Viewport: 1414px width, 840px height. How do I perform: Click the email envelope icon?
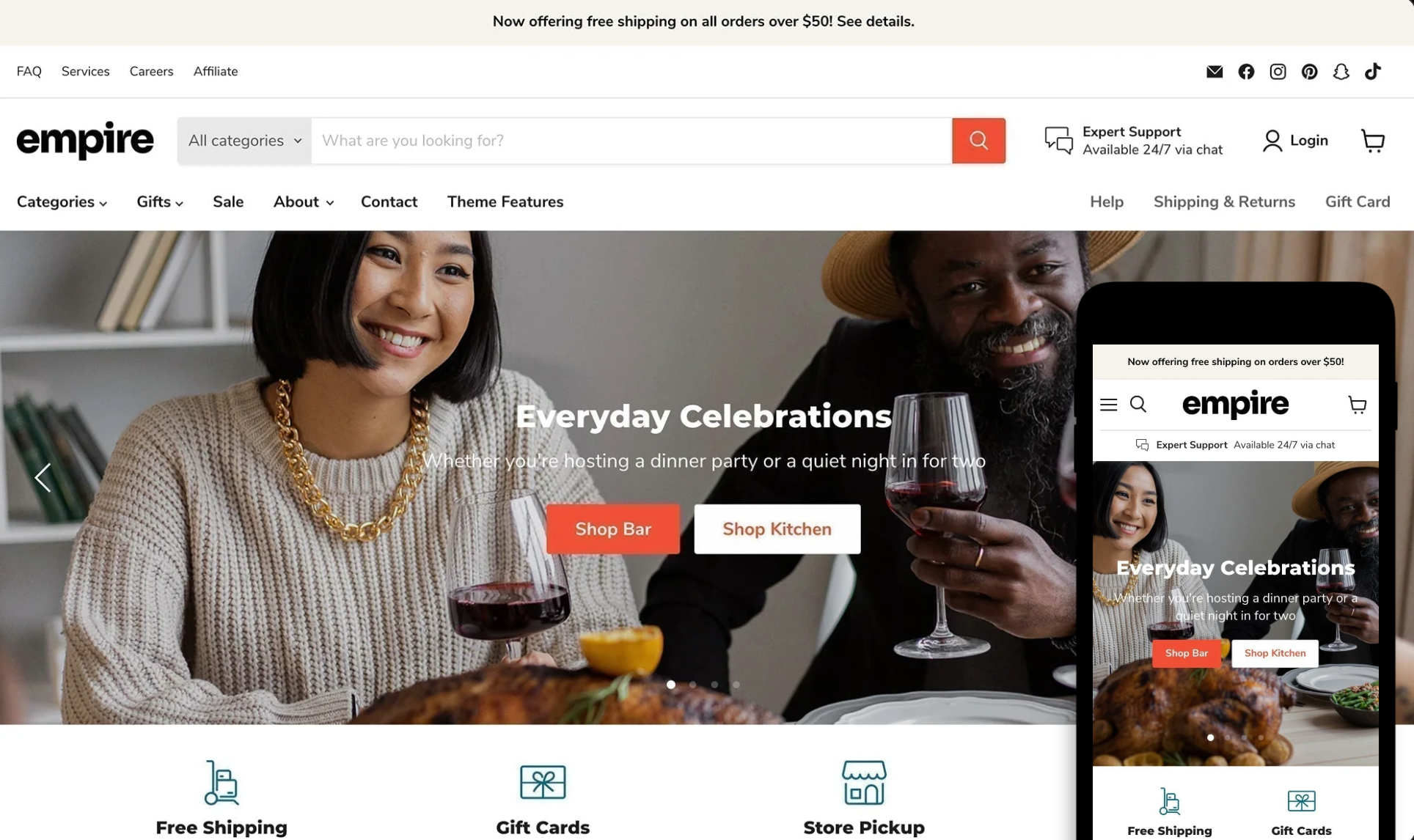pos(1215,71)
